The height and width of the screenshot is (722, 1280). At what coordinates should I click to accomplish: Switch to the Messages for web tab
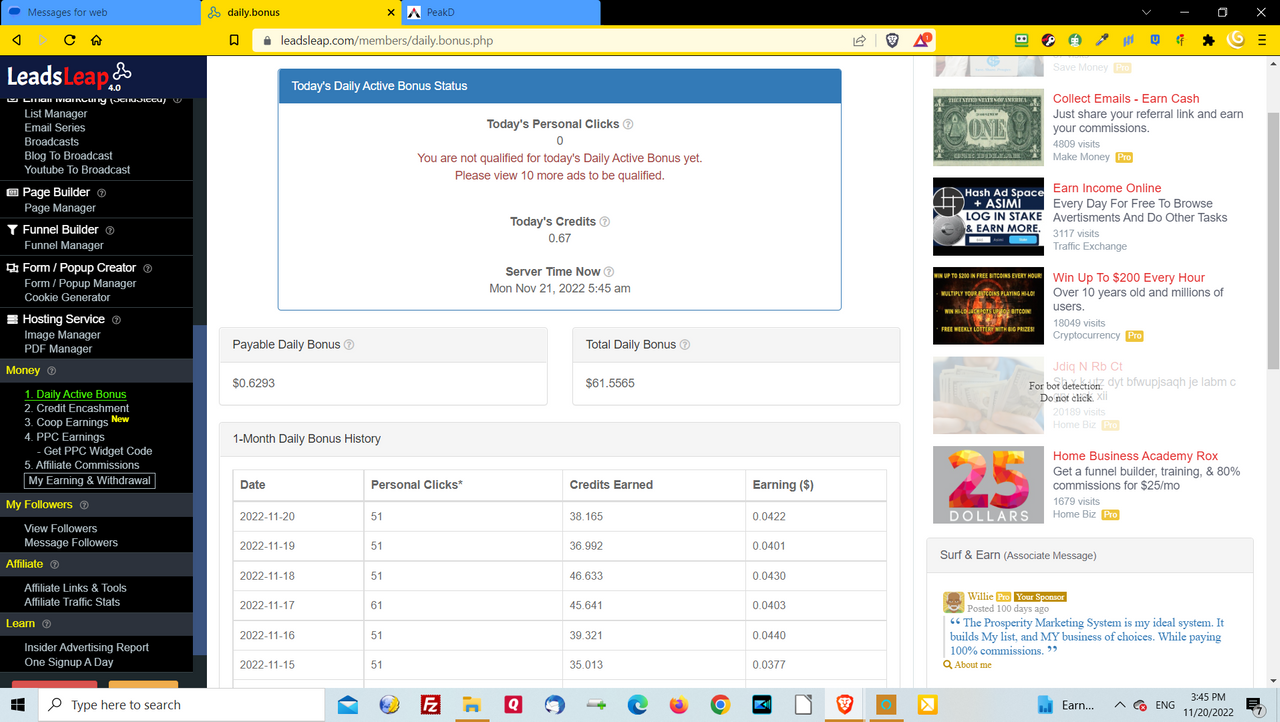98,13
